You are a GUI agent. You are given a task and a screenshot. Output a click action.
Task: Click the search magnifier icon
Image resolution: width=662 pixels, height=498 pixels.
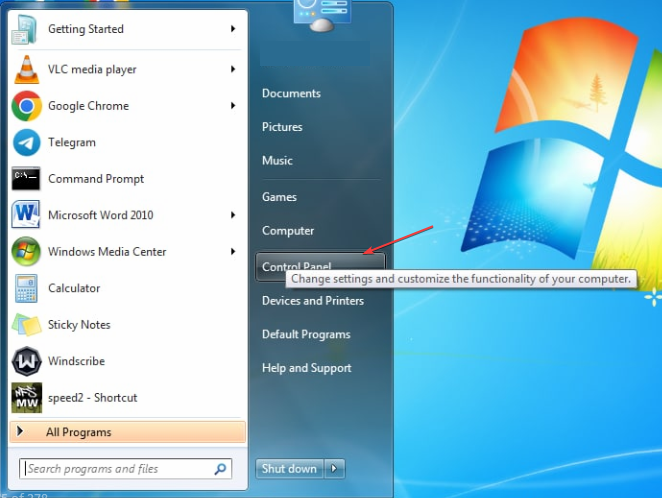coord(220,469)
